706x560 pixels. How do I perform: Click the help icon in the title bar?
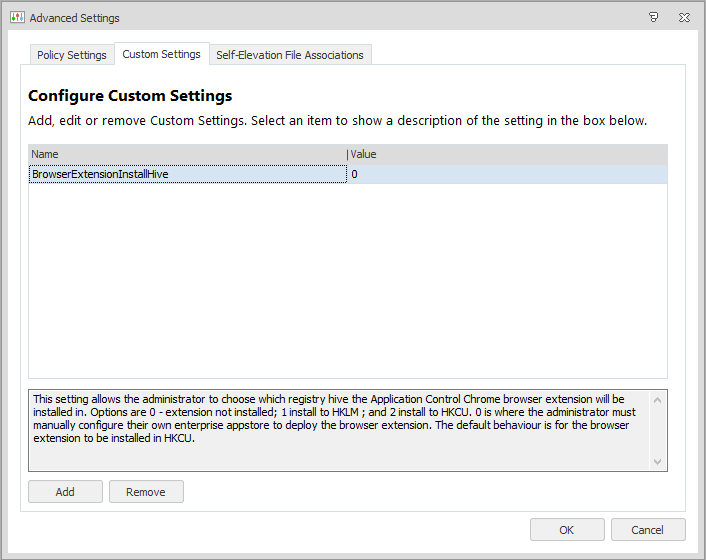click(653, 18)
